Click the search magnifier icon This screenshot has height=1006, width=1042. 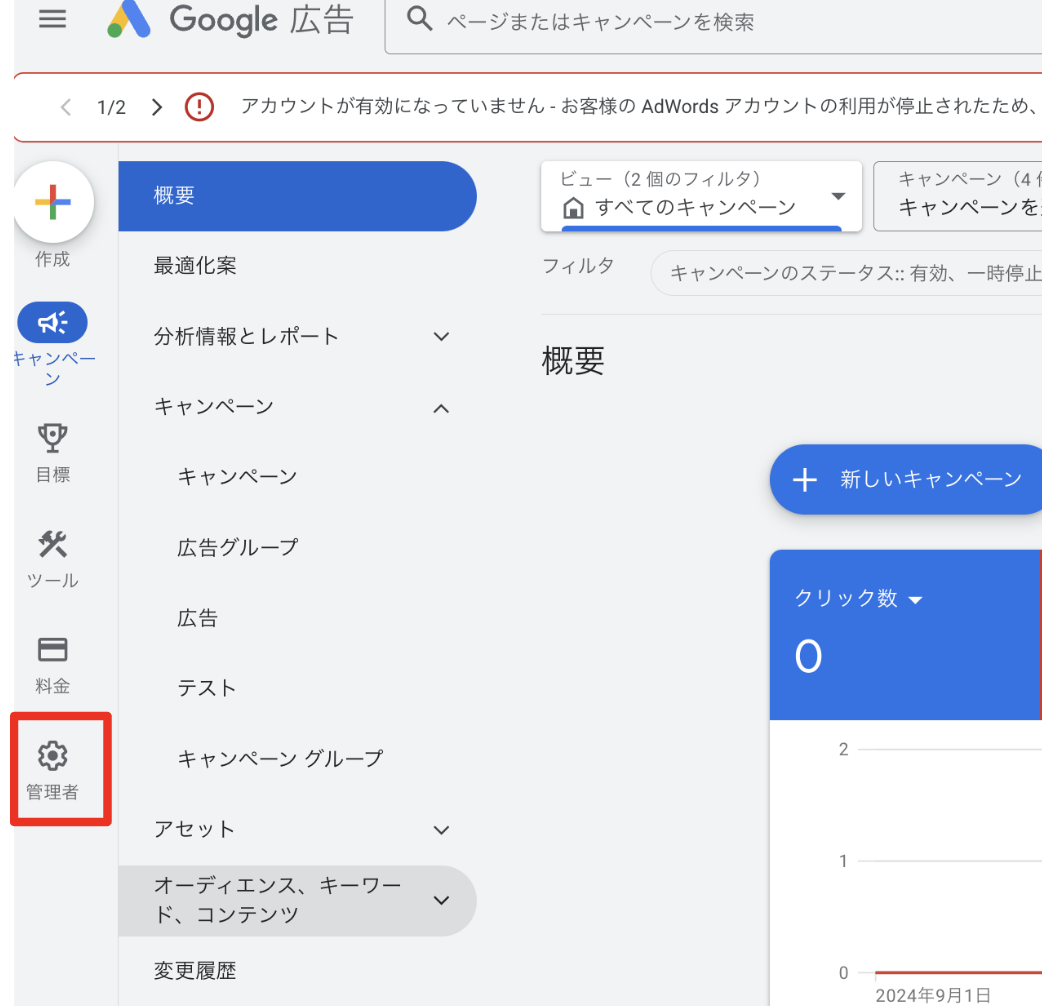pos(419,19)
